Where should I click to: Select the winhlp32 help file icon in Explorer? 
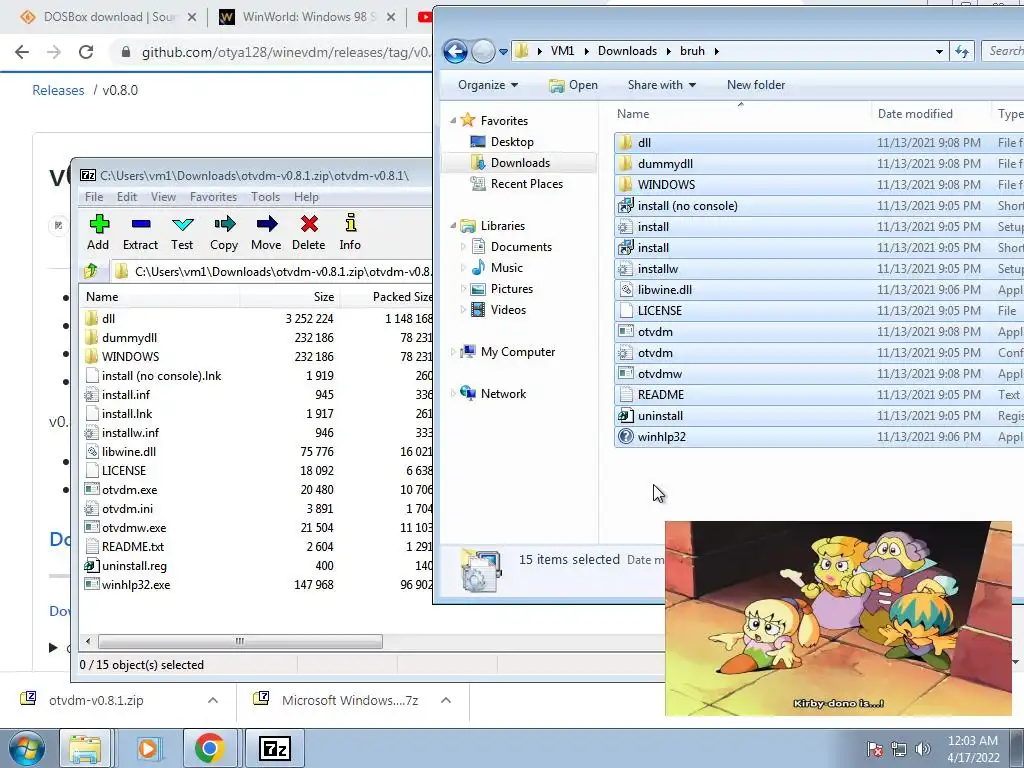626,436
